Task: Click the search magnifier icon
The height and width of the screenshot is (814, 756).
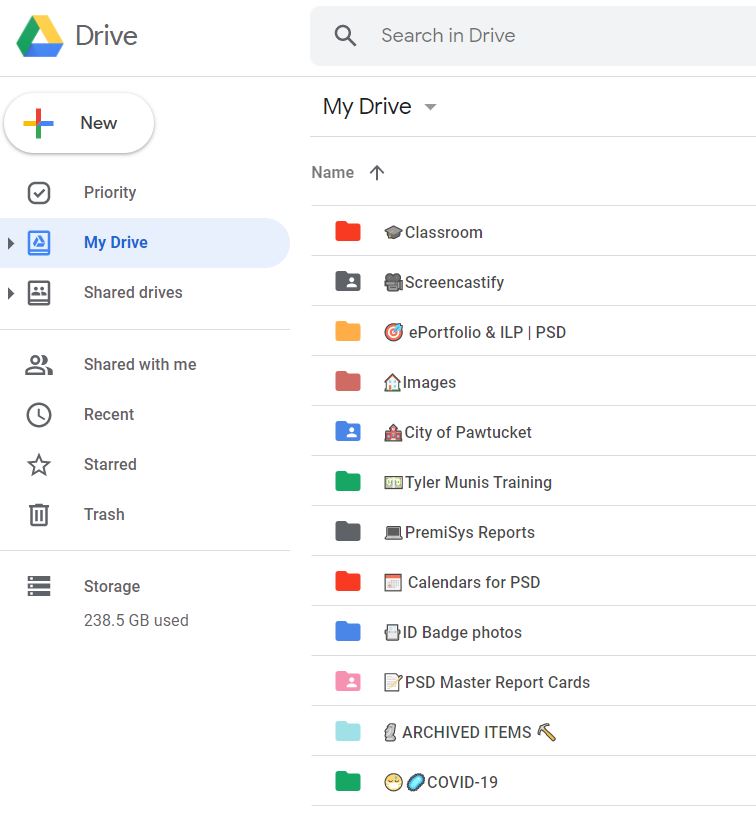Action: click(345, 36)
